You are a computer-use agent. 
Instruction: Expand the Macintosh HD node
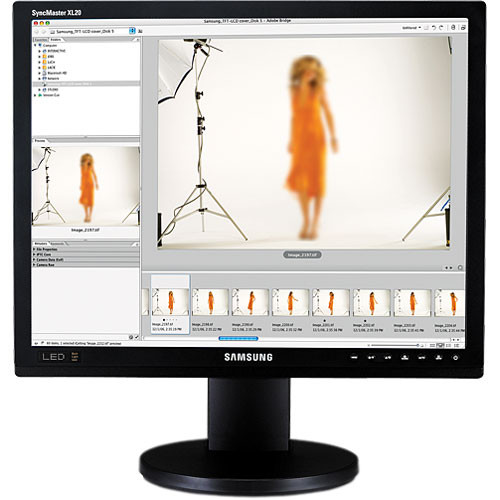(x=40, y=73)
